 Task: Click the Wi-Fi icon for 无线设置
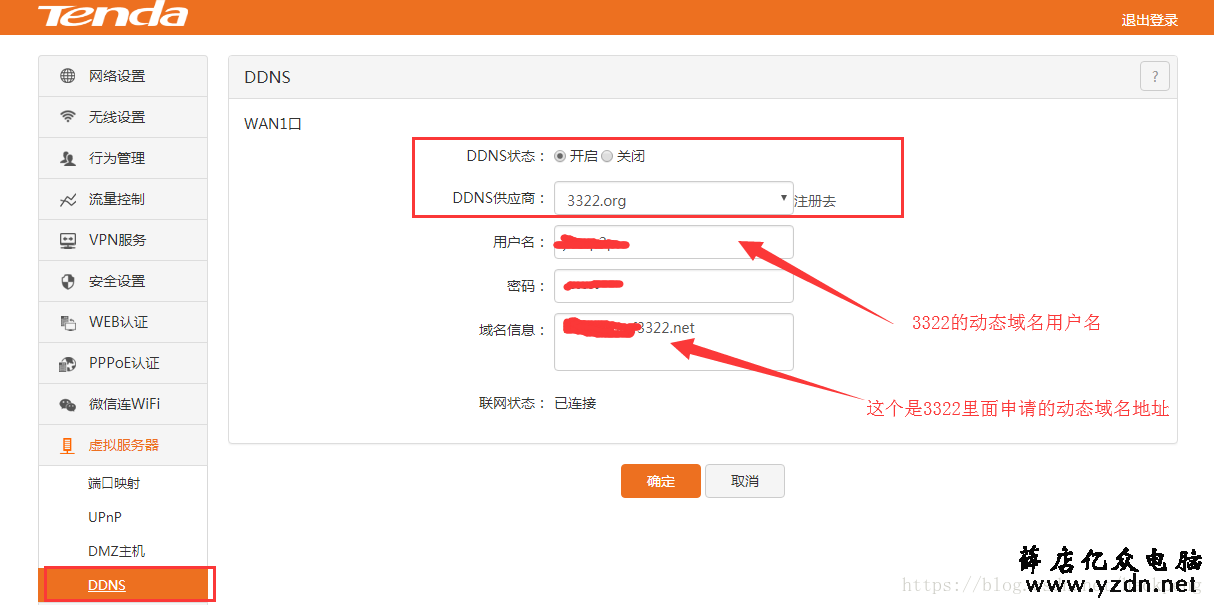pos(68,117)
